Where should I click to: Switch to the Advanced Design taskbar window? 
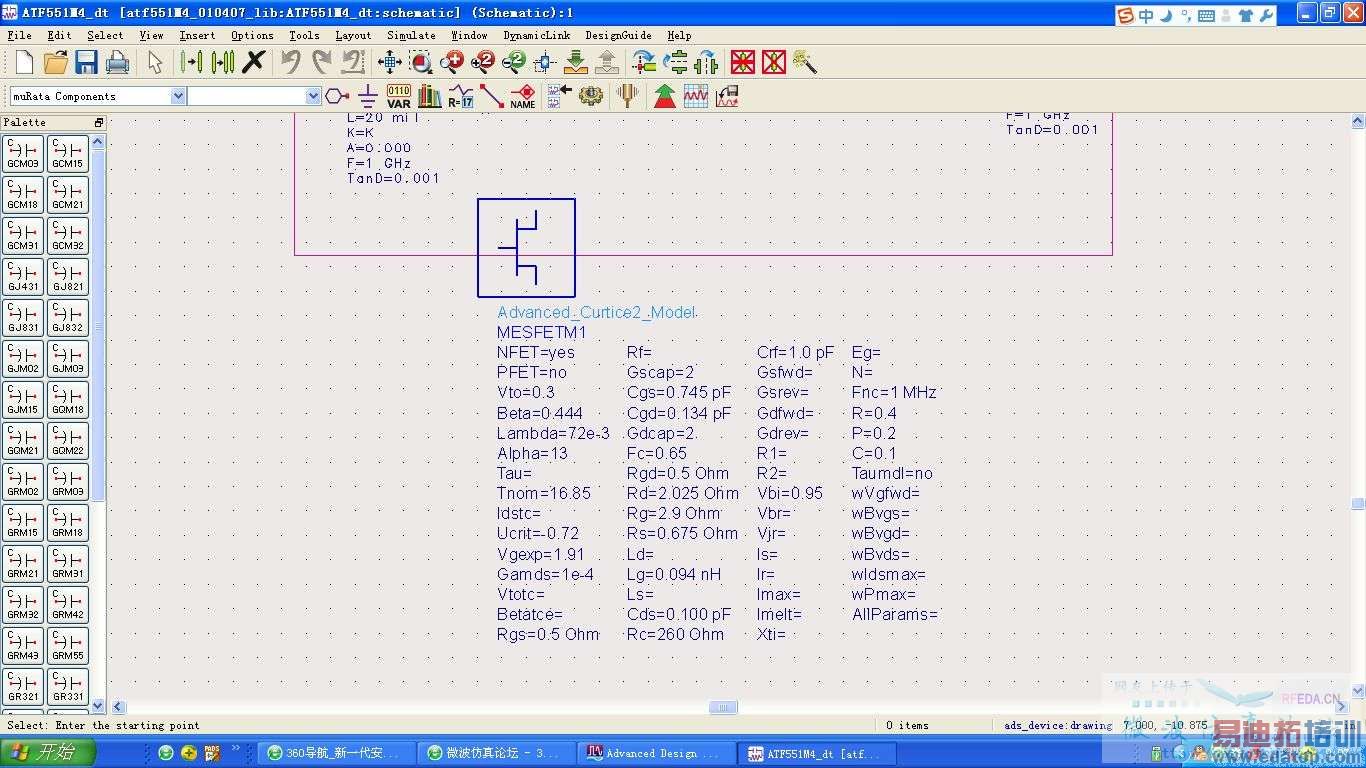coord(655,753)
